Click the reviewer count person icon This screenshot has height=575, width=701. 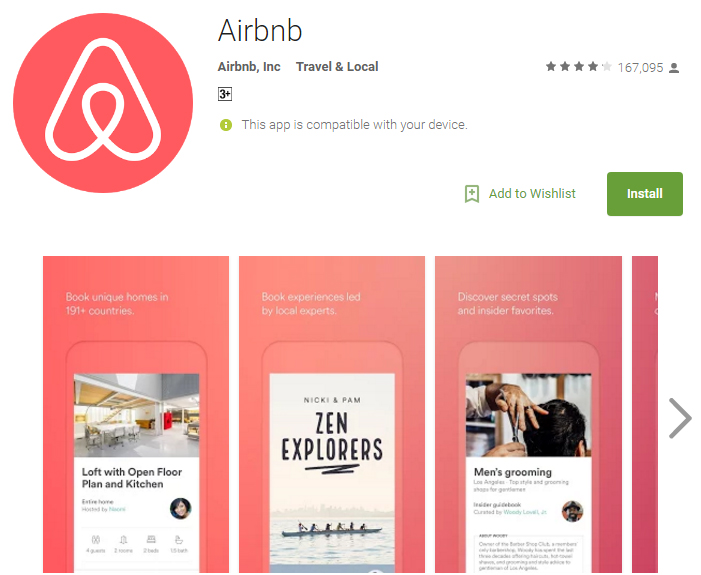[674, 68]
